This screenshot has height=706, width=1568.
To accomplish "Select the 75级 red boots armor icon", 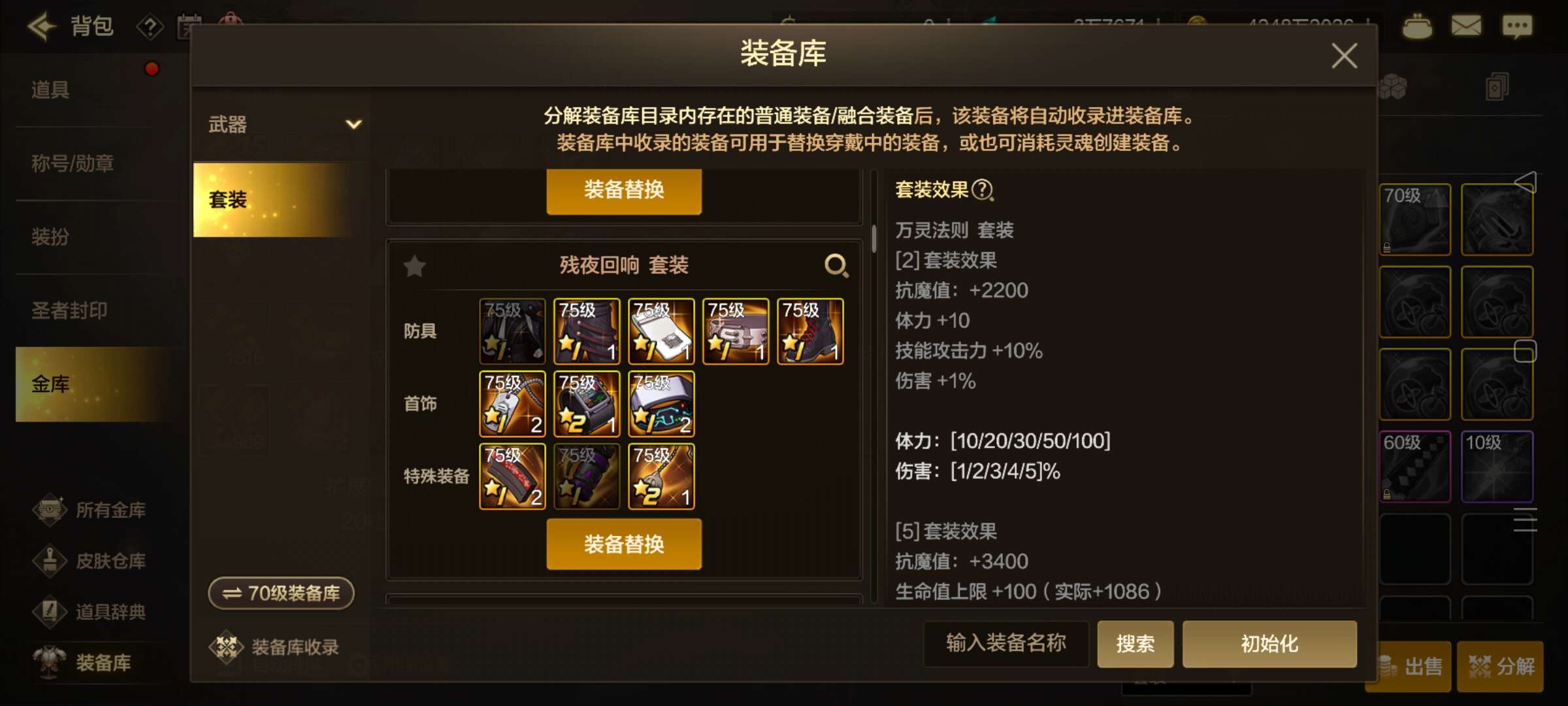I will 810,331.
